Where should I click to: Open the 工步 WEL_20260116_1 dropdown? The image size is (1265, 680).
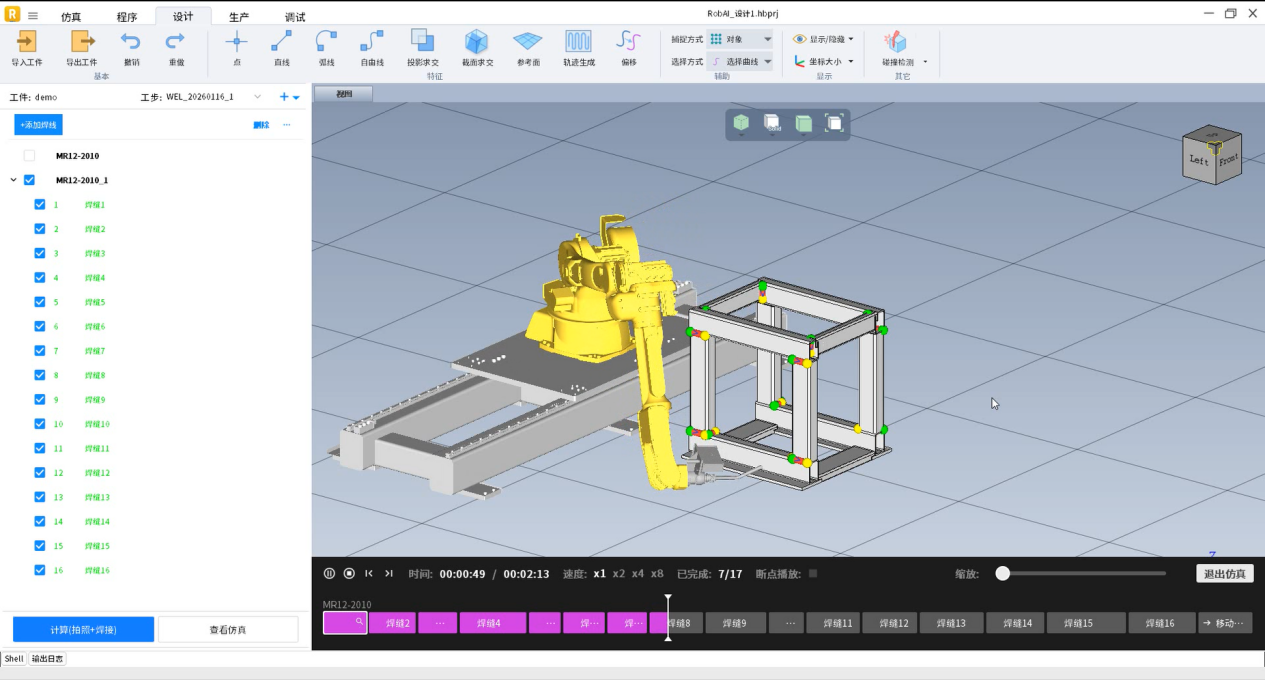click(257, 97)
